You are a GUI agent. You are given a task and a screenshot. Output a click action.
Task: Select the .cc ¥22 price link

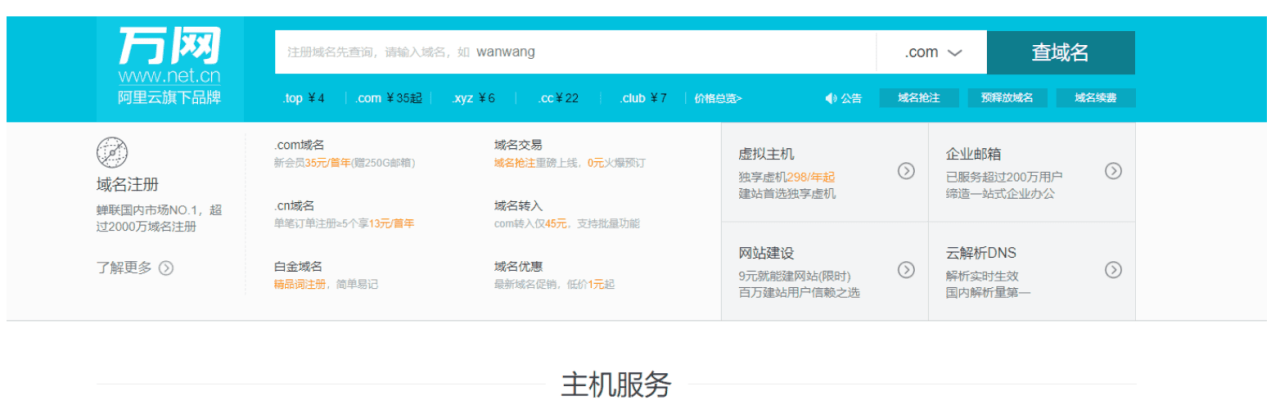558,98
